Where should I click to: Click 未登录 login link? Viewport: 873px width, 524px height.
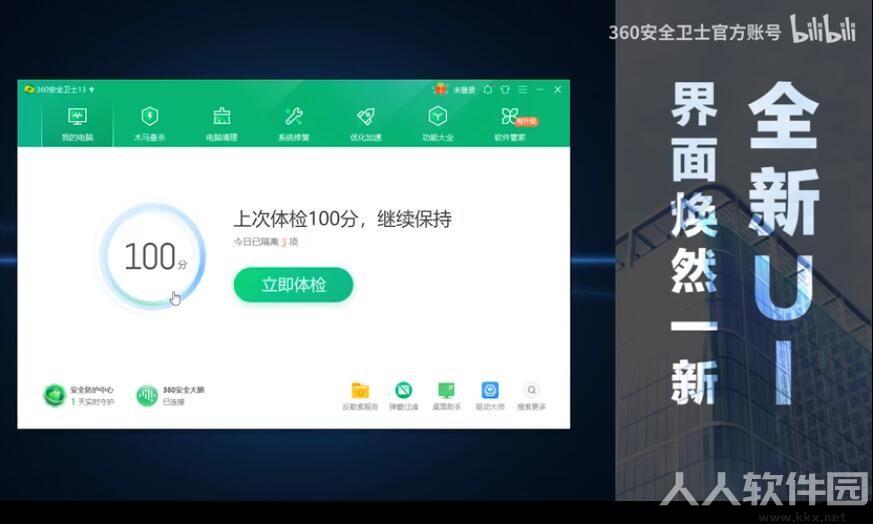pyautogui.click(x=464, y=90)
